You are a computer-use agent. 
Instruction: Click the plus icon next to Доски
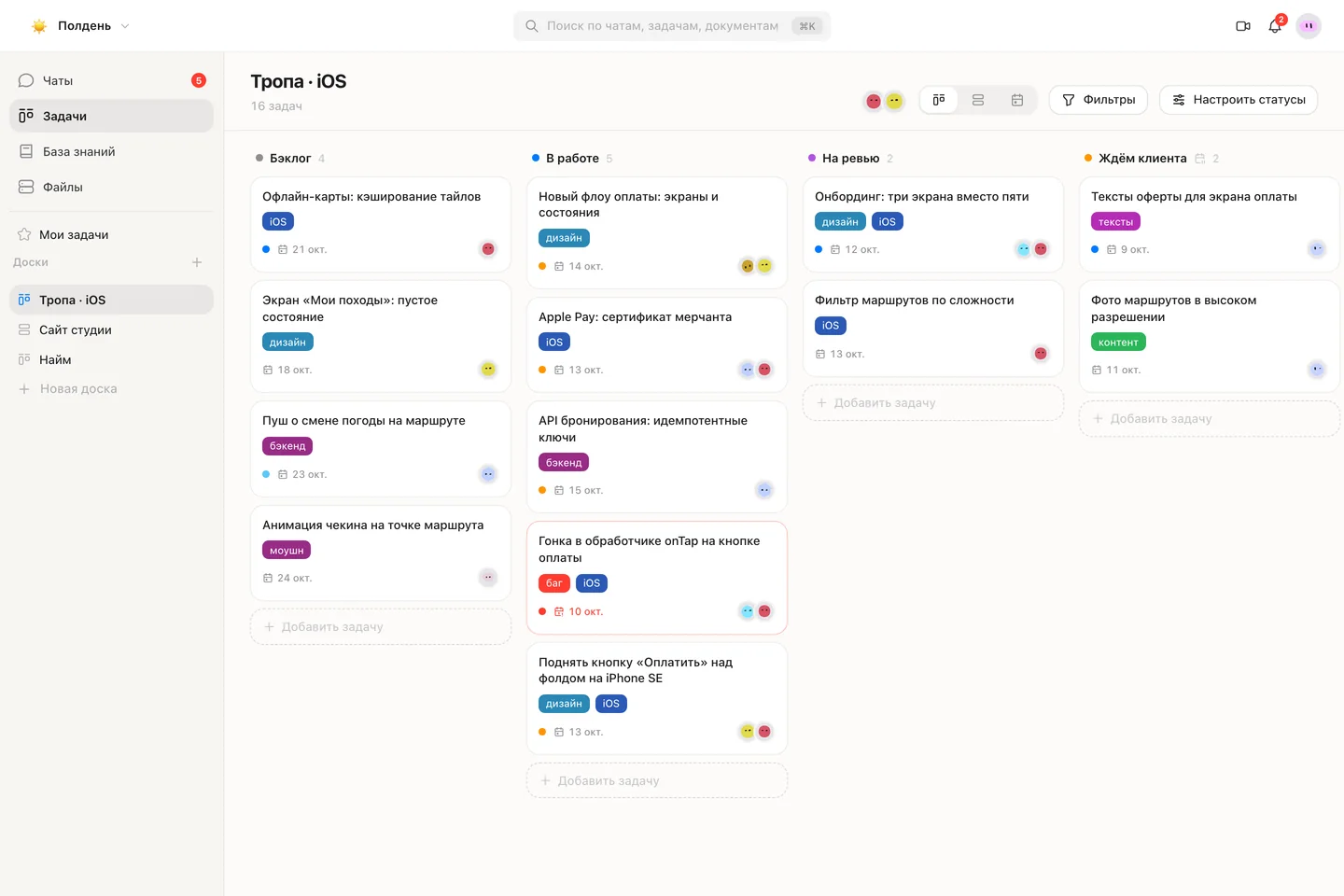coord(197,262)
